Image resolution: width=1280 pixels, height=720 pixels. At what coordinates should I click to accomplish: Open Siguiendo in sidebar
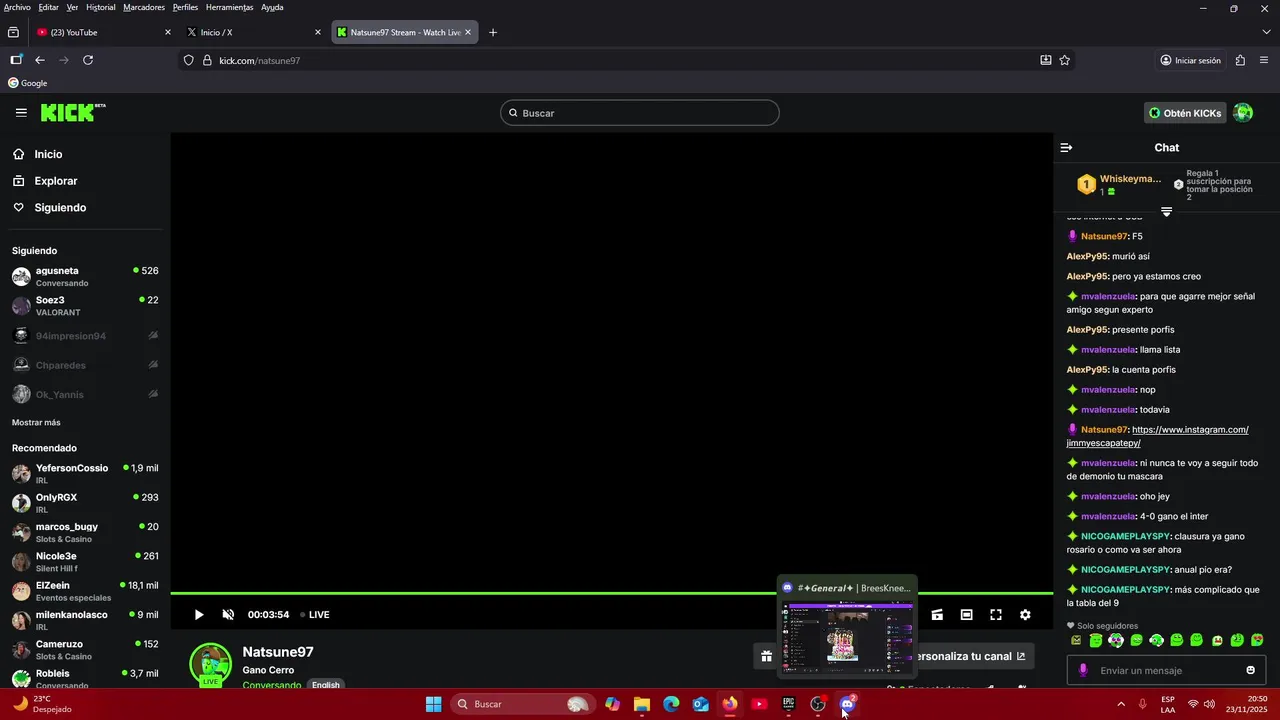[x=60, y=207]
